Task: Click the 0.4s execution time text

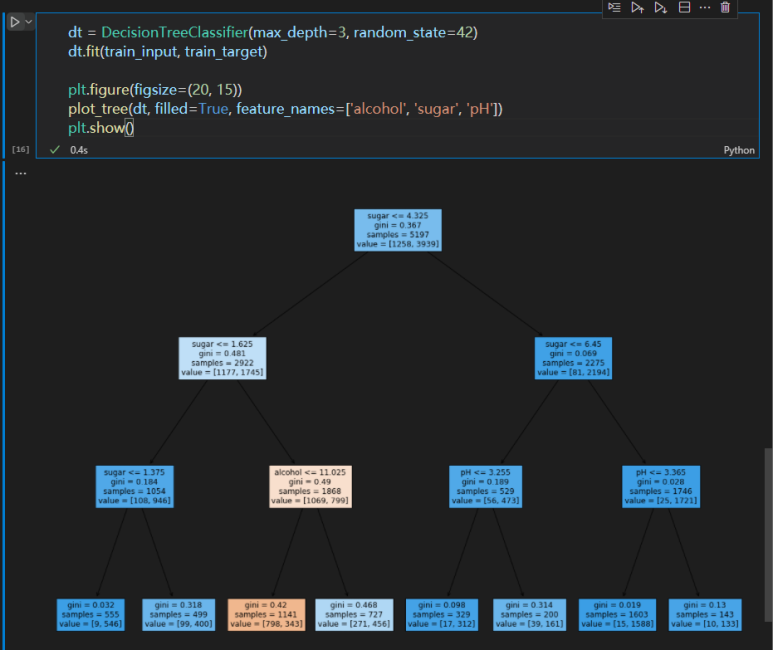Action: (x=79, y=150)
